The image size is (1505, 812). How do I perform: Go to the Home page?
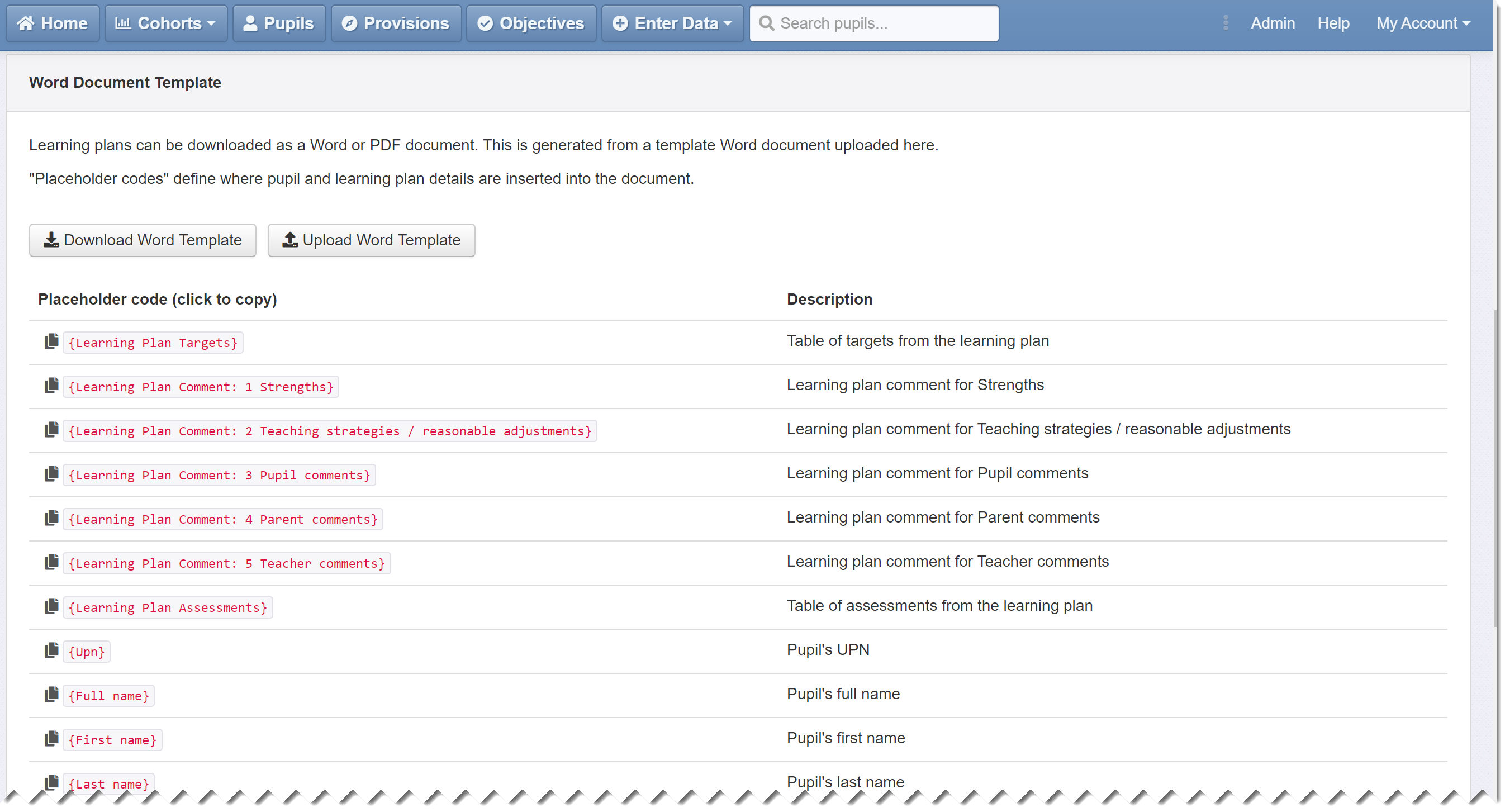tap(53, 23)
